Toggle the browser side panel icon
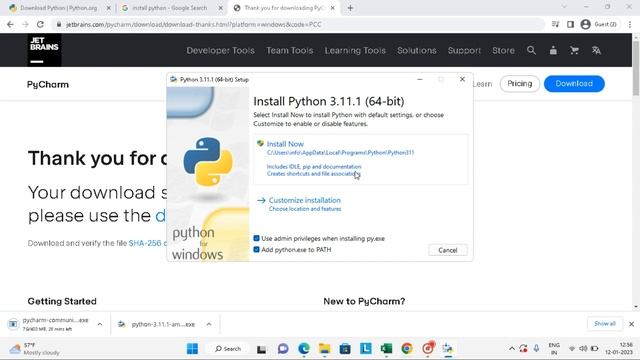640x360 pixels. tap(570, 24)
